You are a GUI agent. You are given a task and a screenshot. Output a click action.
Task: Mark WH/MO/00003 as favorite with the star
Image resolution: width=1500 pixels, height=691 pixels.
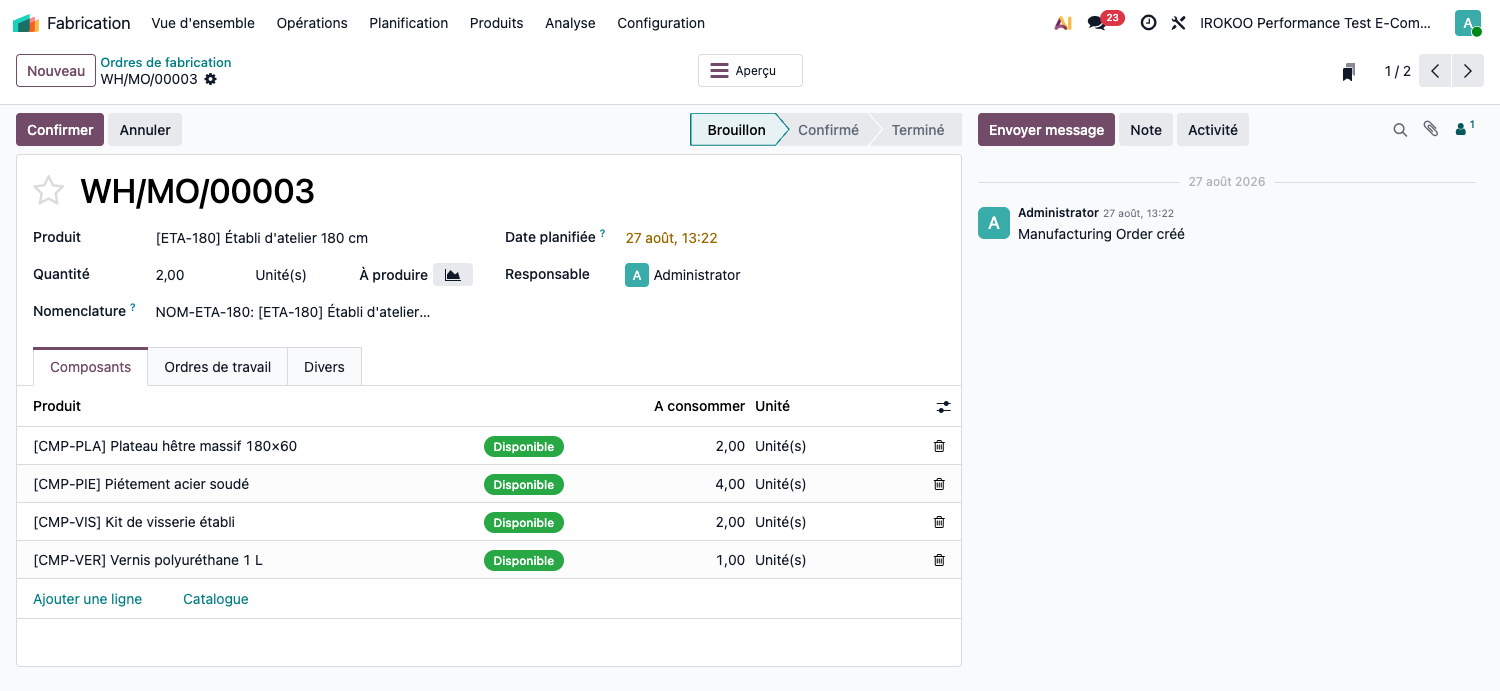[49, 190]
